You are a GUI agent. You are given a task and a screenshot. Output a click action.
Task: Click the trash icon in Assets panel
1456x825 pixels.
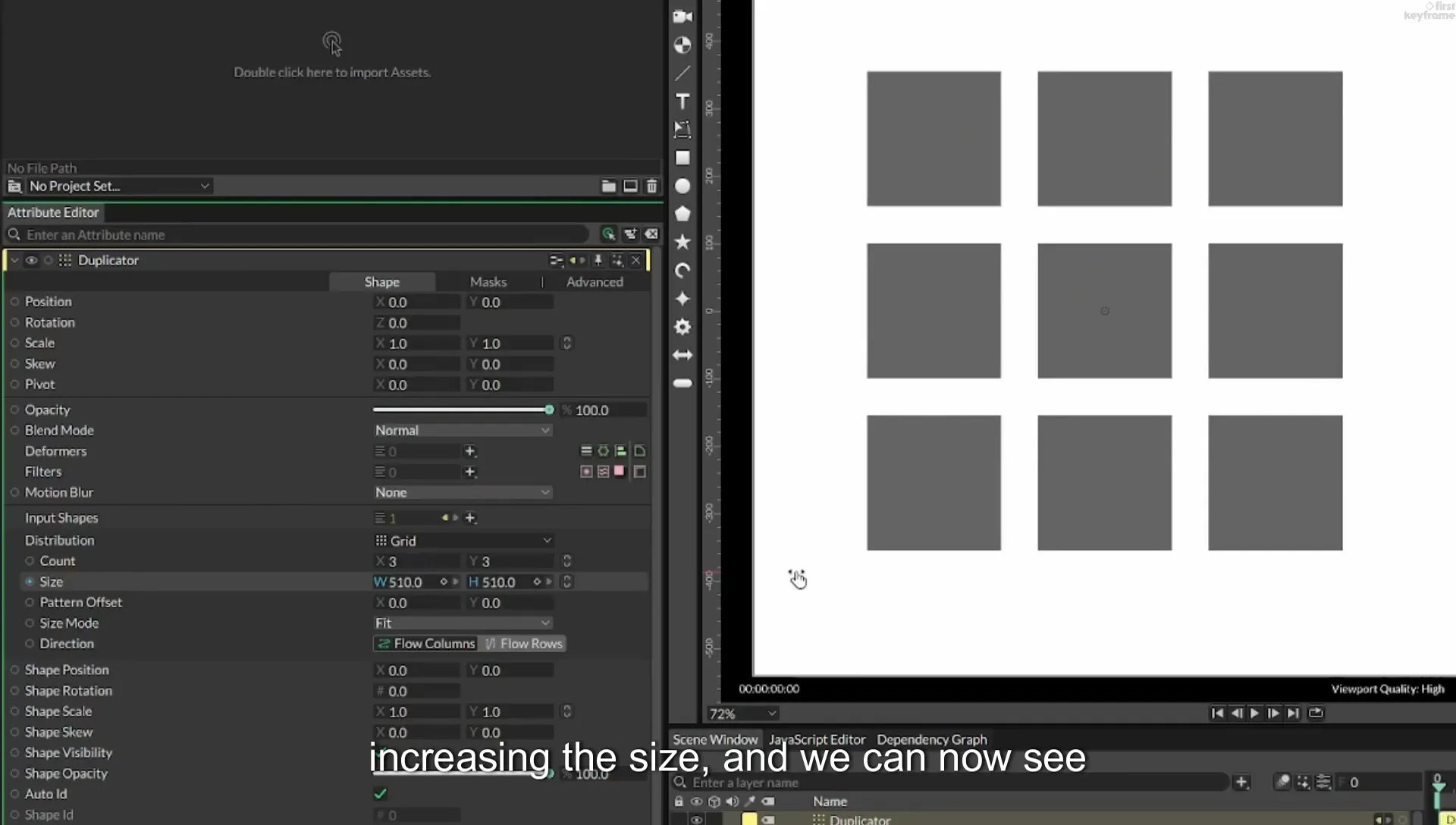click(x=651, y=186)
